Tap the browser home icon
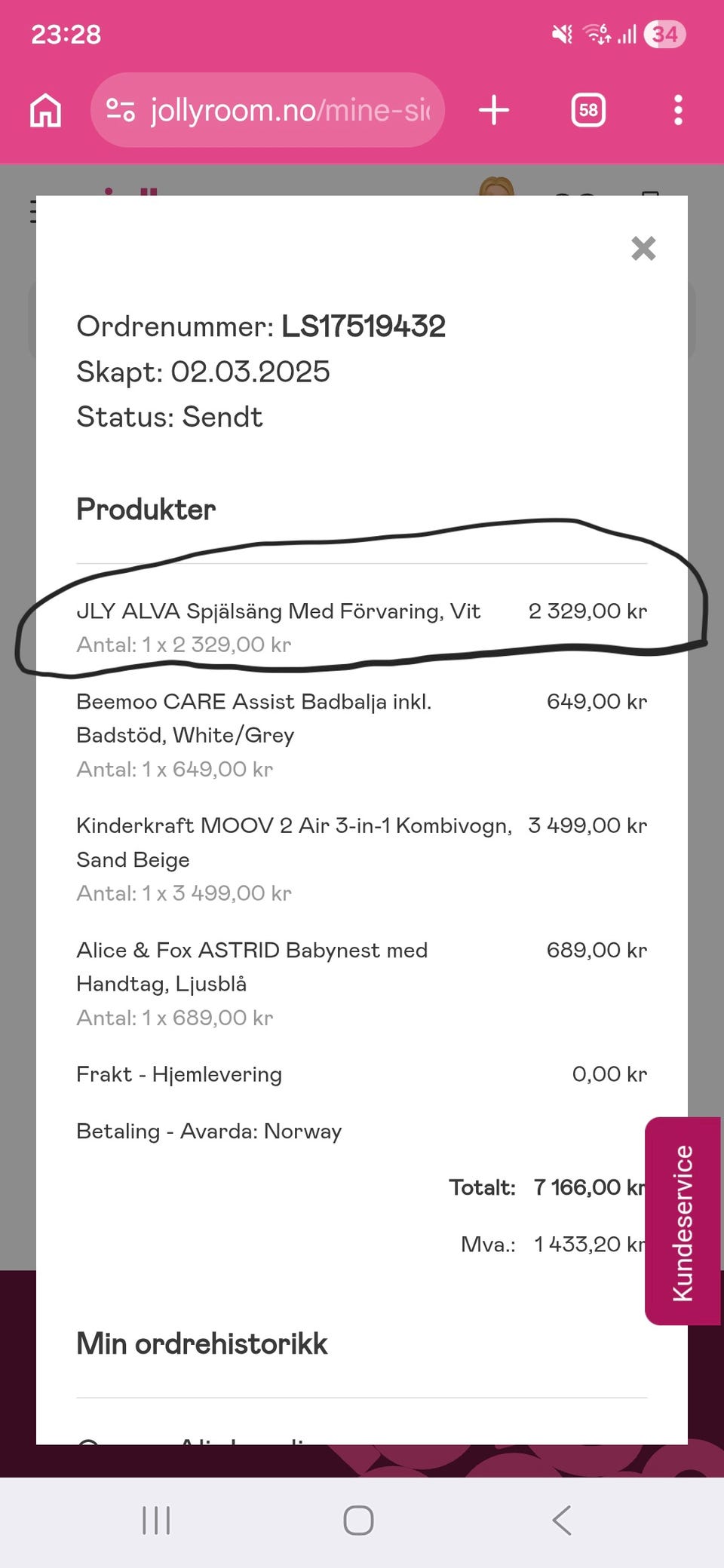The image size is (724, 1568). [45, 111]
